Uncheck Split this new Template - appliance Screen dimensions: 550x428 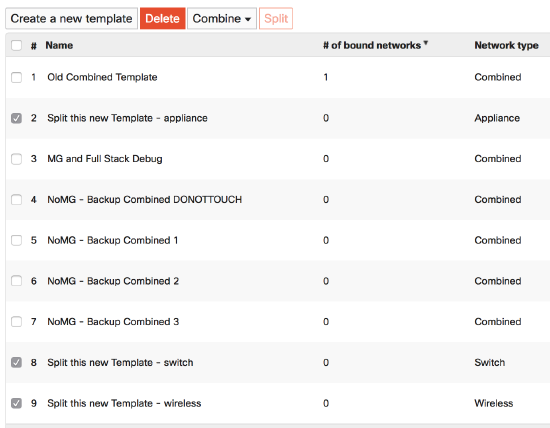pyautogui.click(x=16, y=118)
